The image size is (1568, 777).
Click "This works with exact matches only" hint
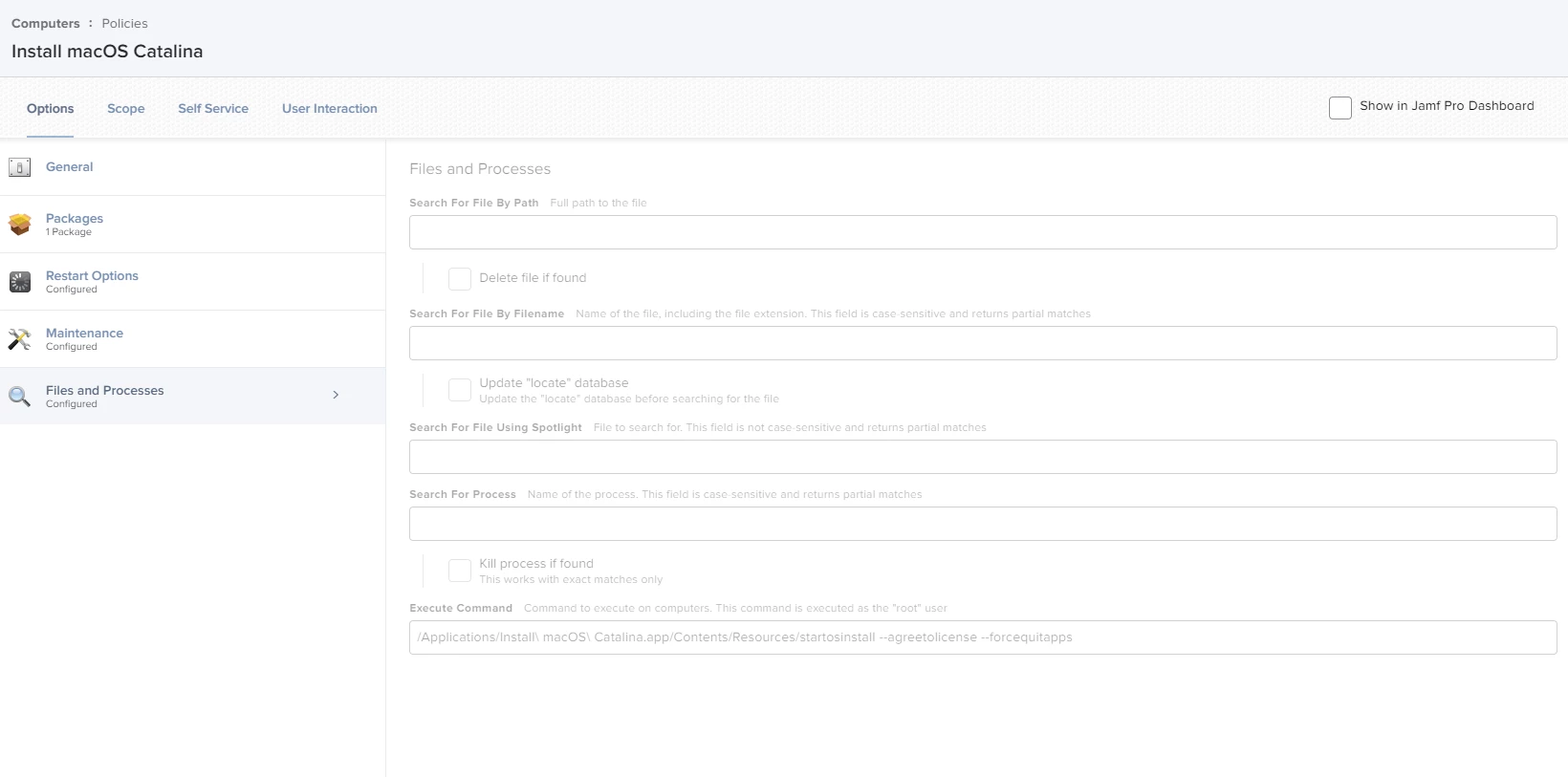[x=571, y=579]
